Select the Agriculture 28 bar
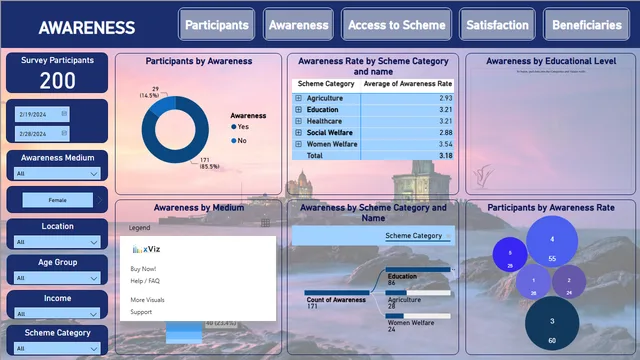Viewport: 640px width, 360px height. point(418,293)
